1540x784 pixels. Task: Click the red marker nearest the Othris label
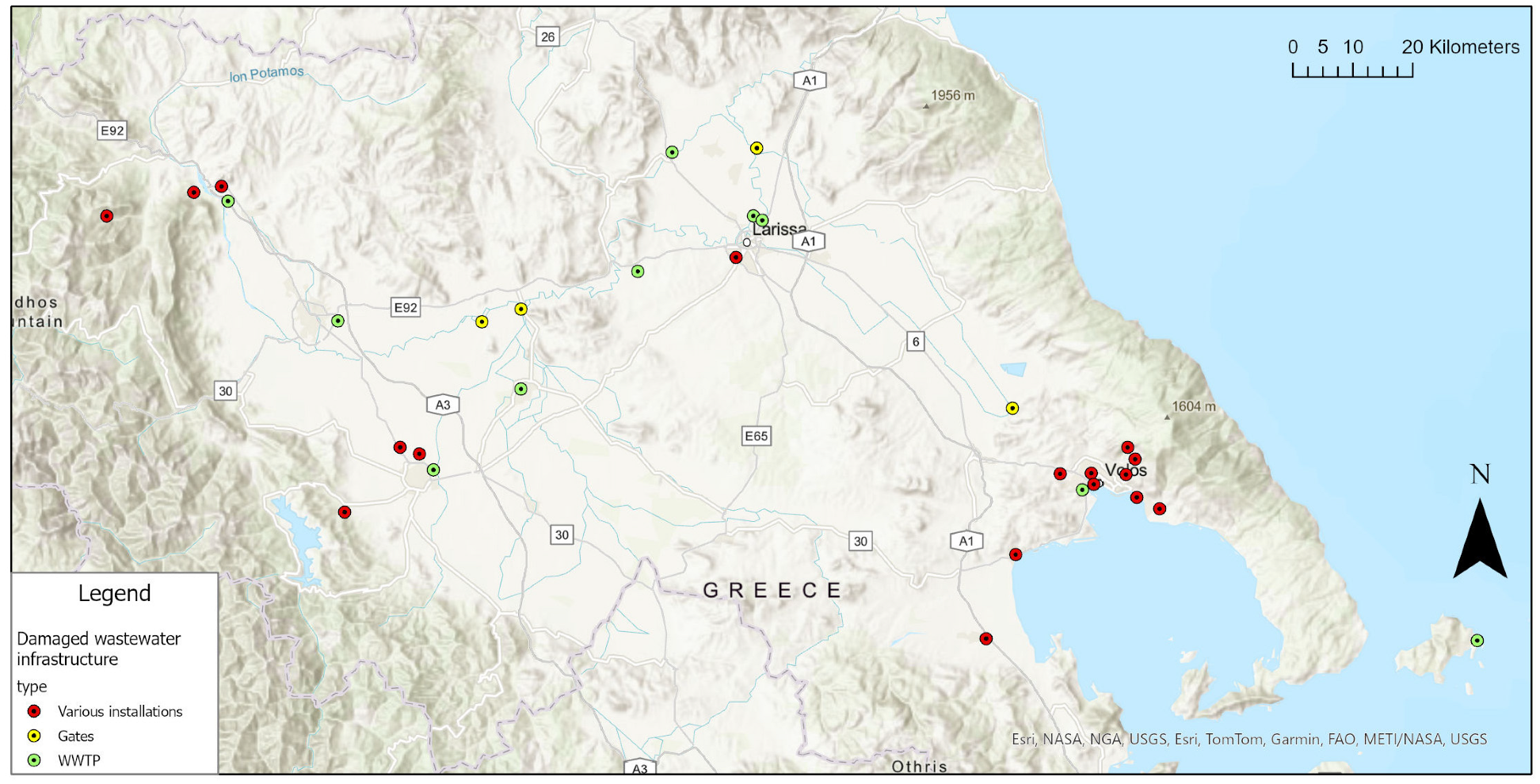pyautogui.click(x=985, y=638)
